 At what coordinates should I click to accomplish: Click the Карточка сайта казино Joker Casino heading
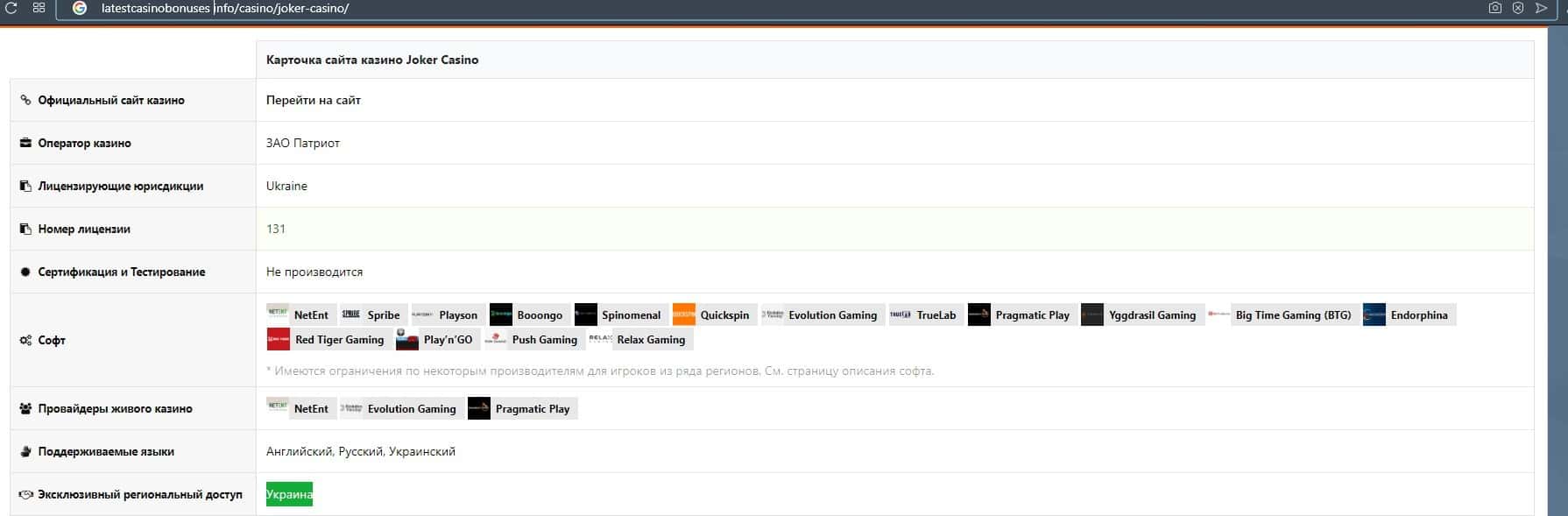point(372,60)
